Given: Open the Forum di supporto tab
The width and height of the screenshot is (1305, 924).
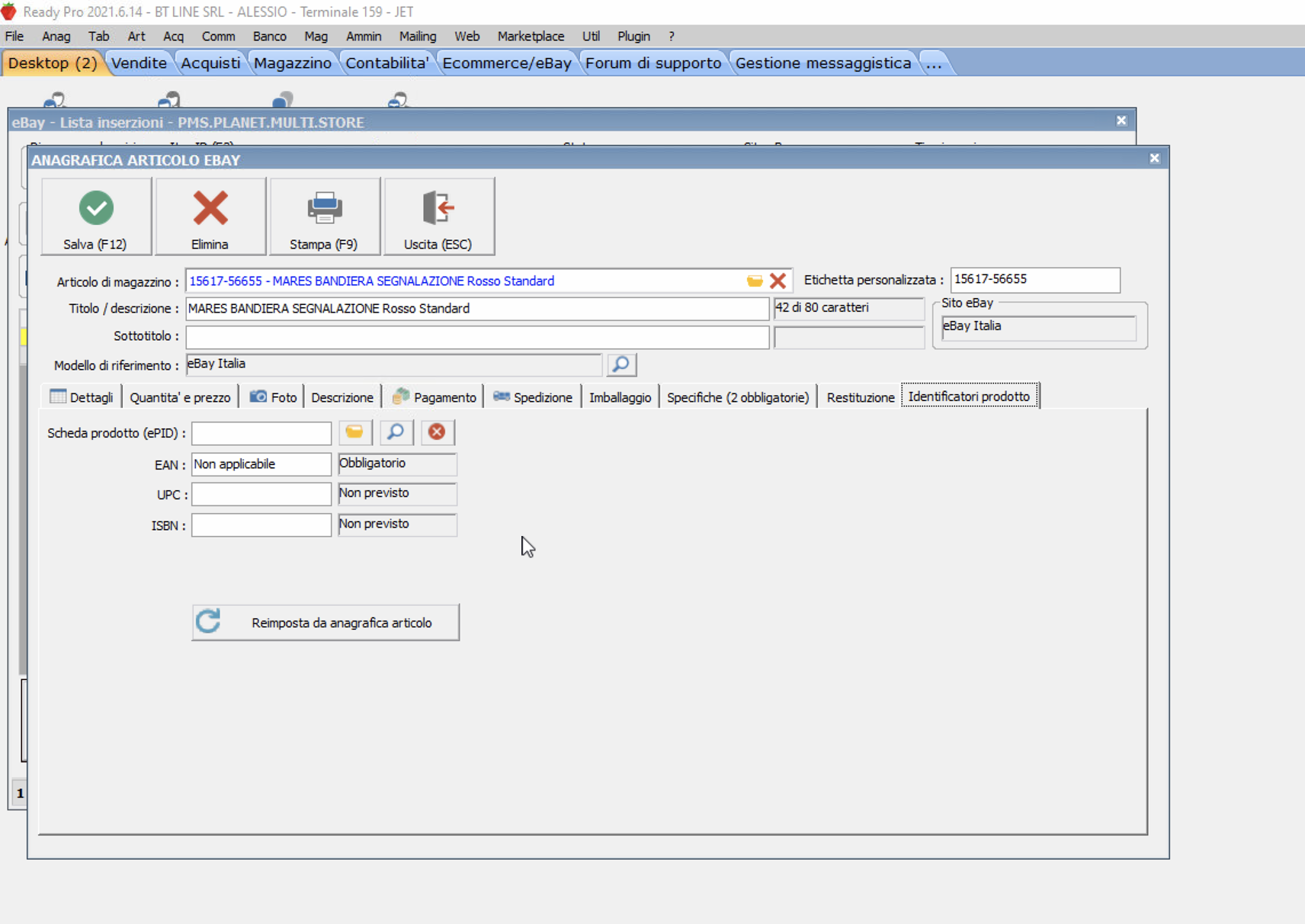Looking at the screenshot, I should point(653,63).
